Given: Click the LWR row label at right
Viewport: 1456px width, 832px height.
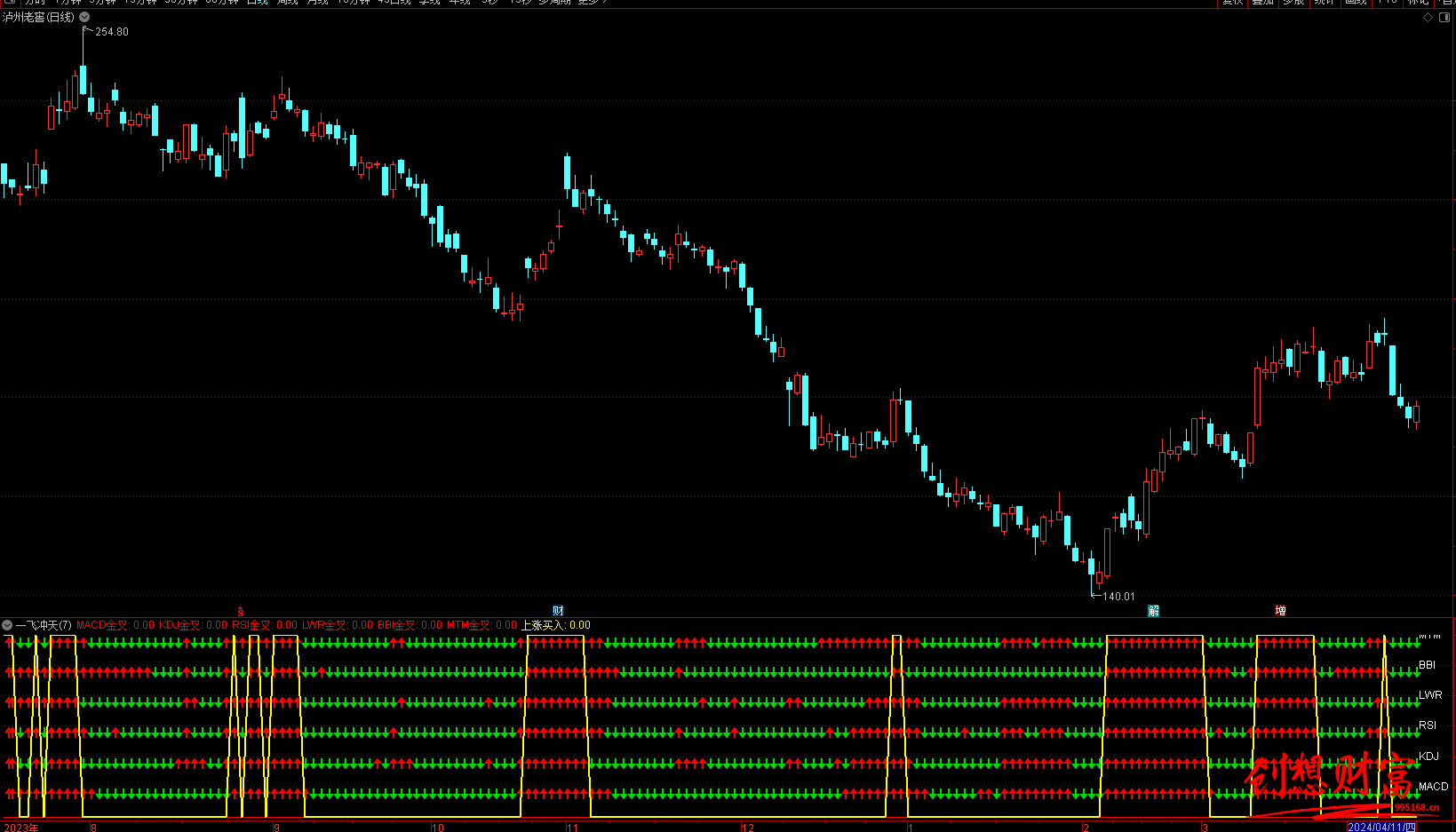Looking at the screenshot, I should point(1430,695).
